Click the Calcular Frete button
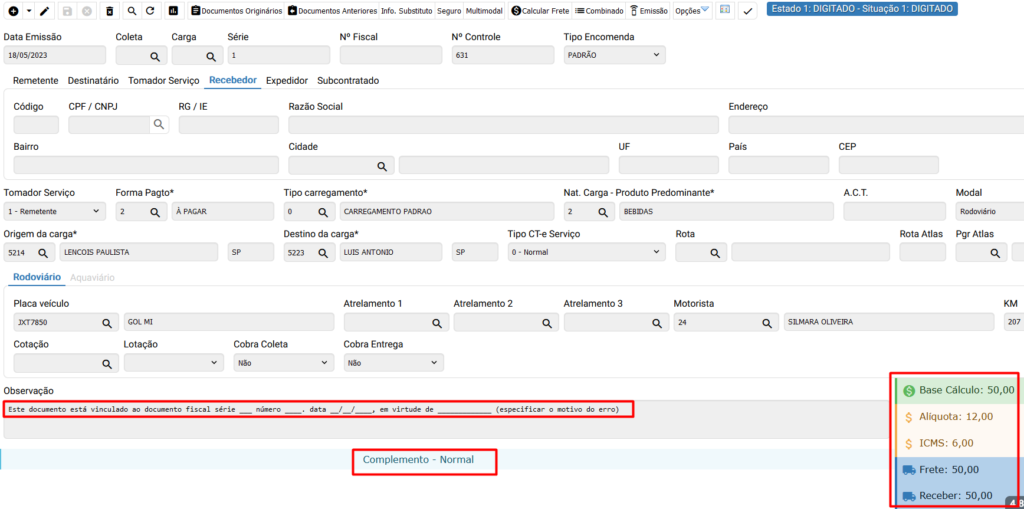Screen dimensions: 1024x509 (539, 11)
